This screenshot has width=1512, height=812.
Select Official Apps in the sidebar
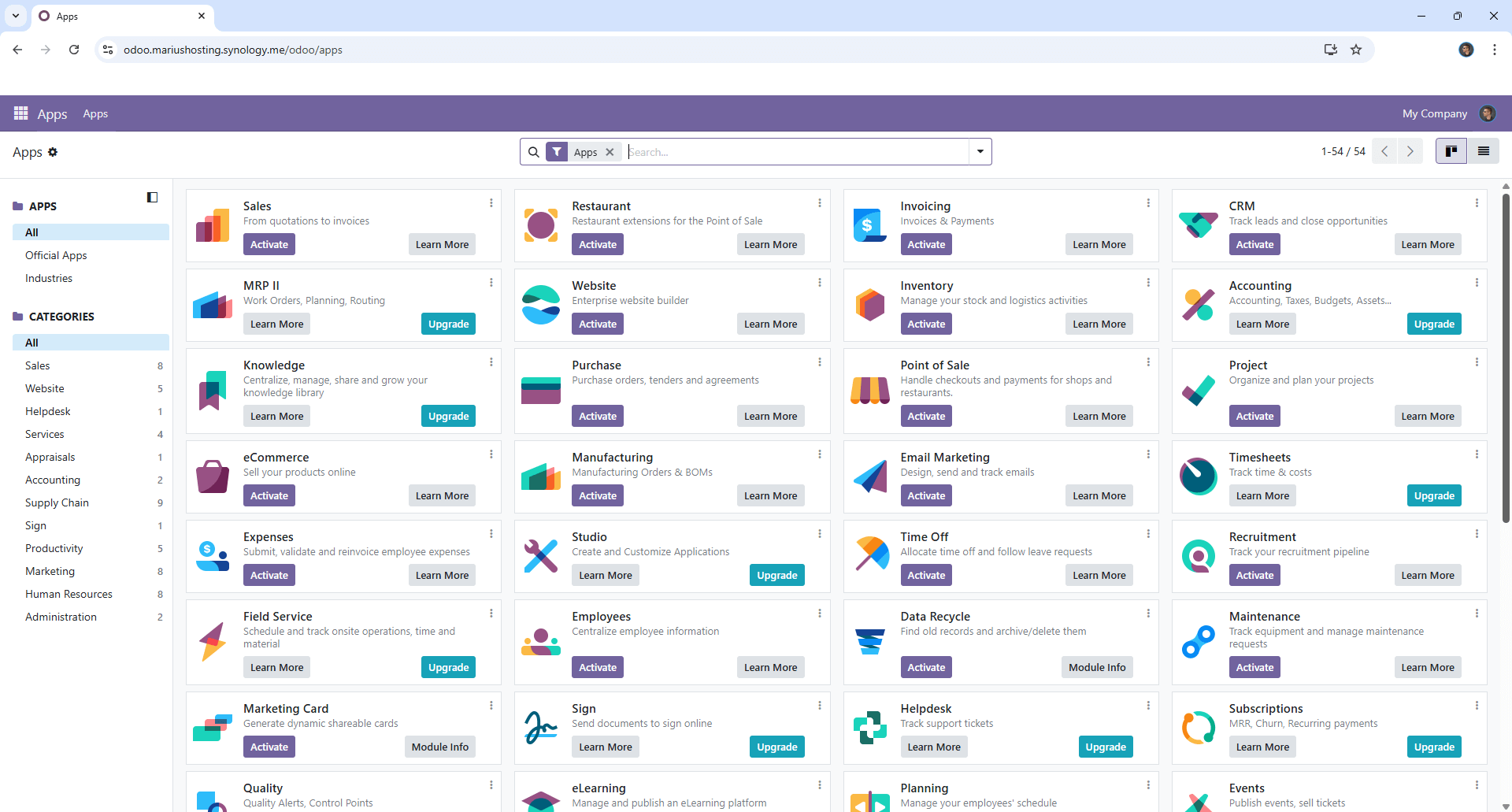click(56, 255)
